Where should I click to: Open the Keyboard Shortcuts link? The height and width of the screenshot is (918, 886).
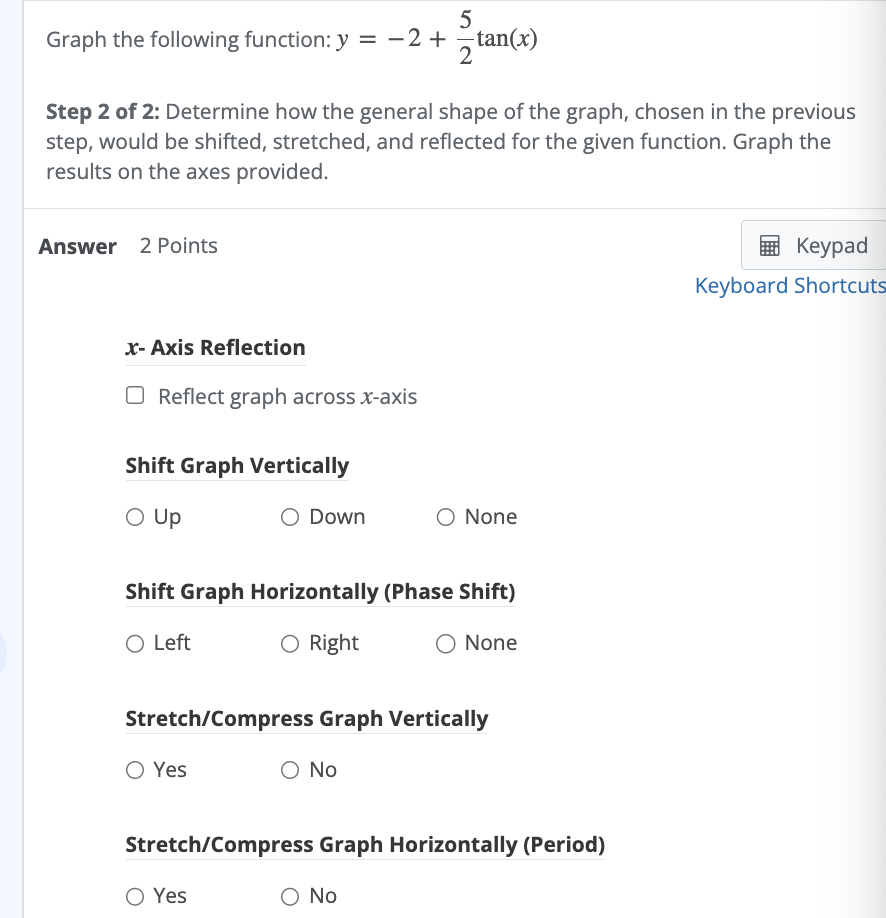[x=790, y=286]
